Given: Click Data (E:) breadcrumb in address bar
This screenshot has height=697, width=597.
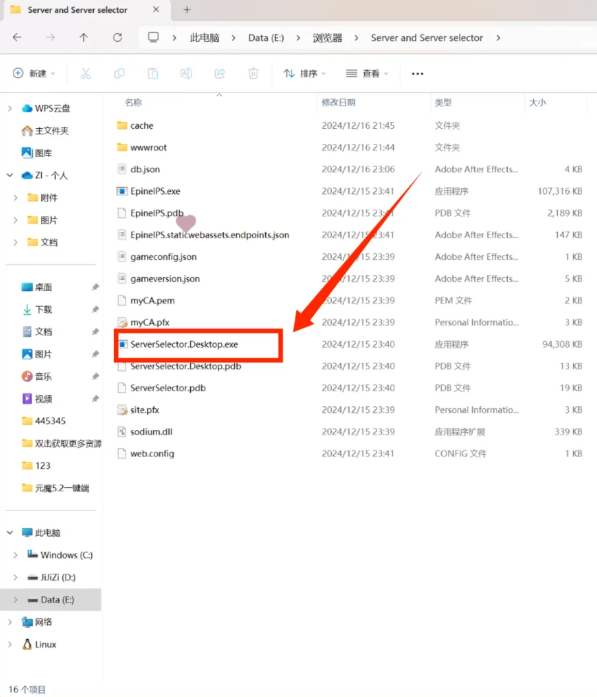Looking at the screenshot, I should pos(266,38).
